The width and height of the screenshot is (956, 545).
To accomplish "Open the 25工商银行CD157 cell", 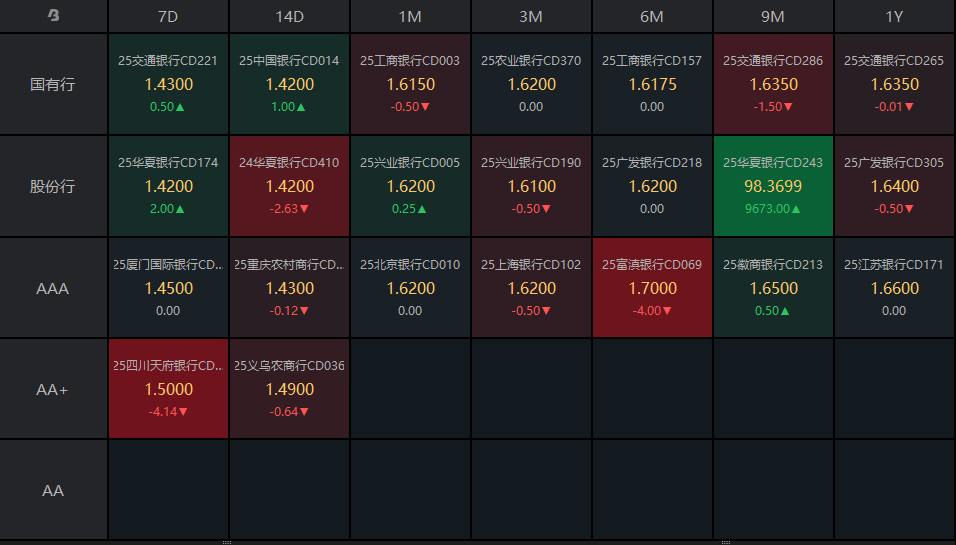I will (x=652, y=84).
